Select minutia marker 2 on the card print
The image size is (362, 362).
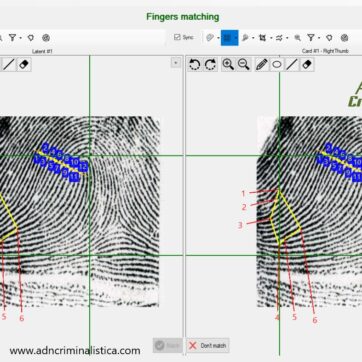(x=329, y=147)
